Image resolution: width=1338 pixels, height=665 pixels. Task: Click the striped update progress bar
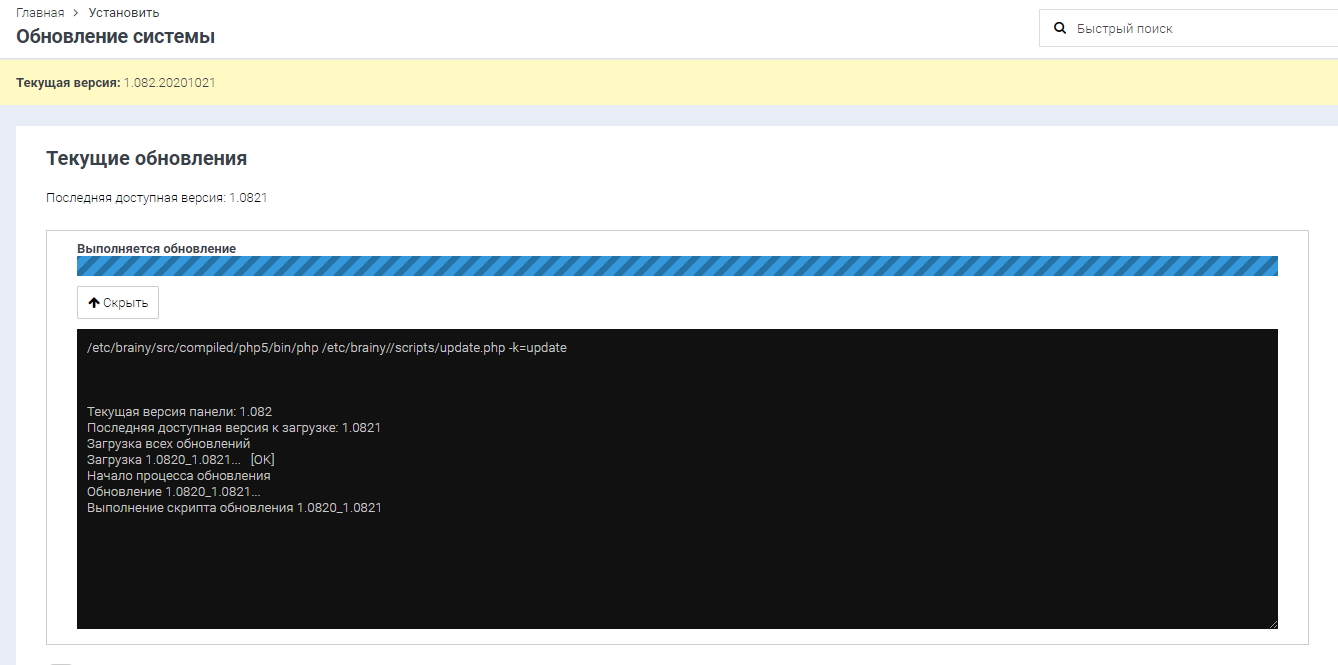coord(677,266)
